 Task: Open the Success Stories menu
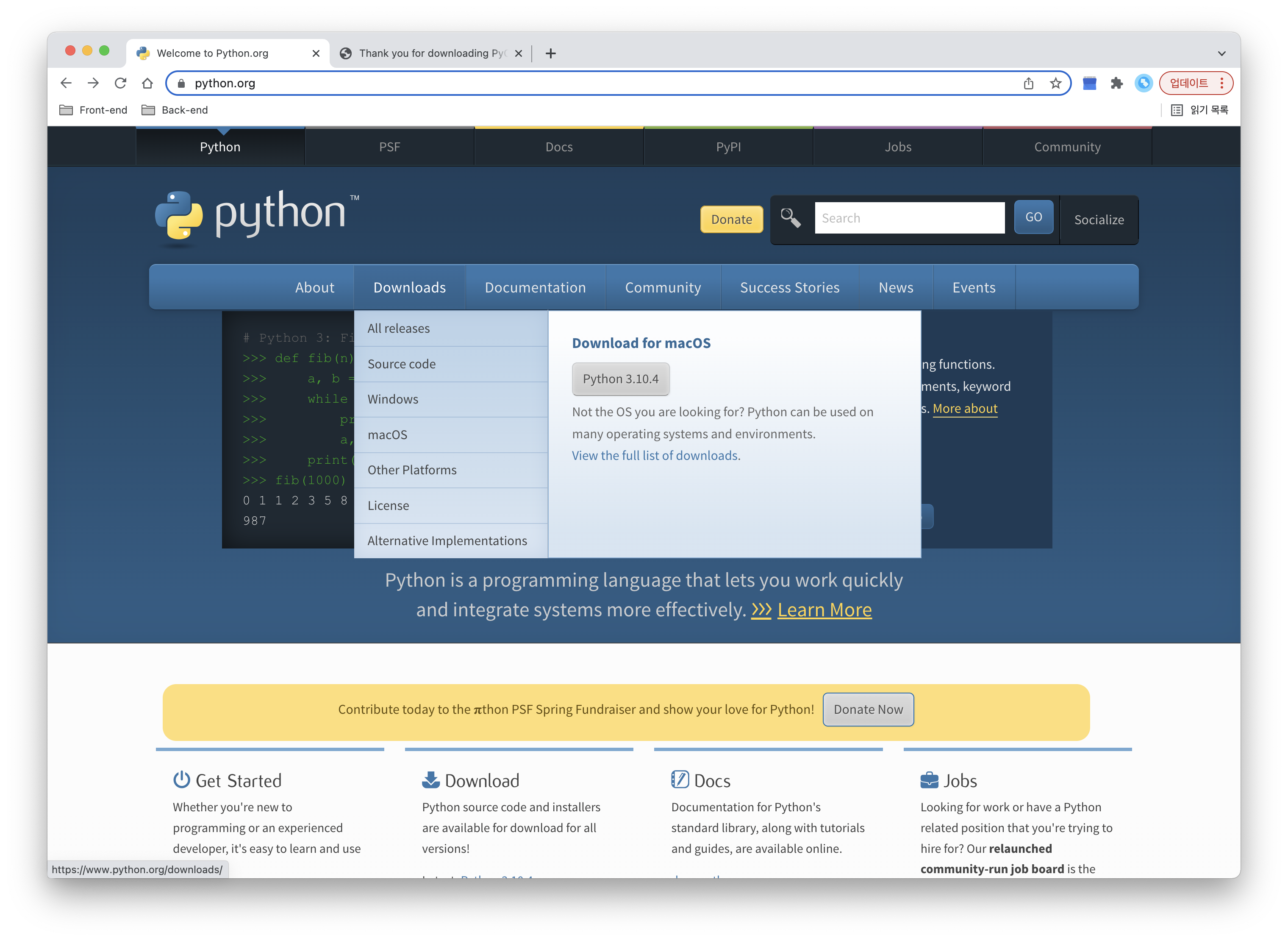(x=790, y=288)
